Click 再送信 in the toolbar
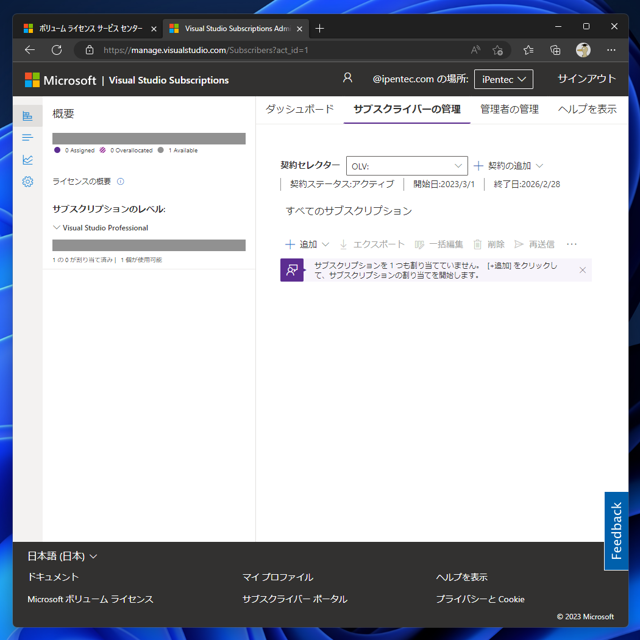This screenshot has width=640, height=640. tap(534, 244)
